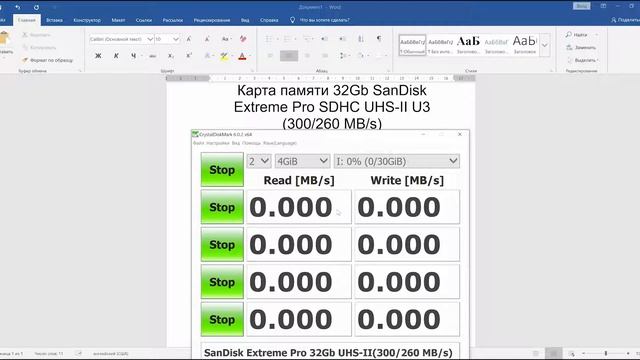Switch to the Конструктор ribbon tab

tap(87, 20)
